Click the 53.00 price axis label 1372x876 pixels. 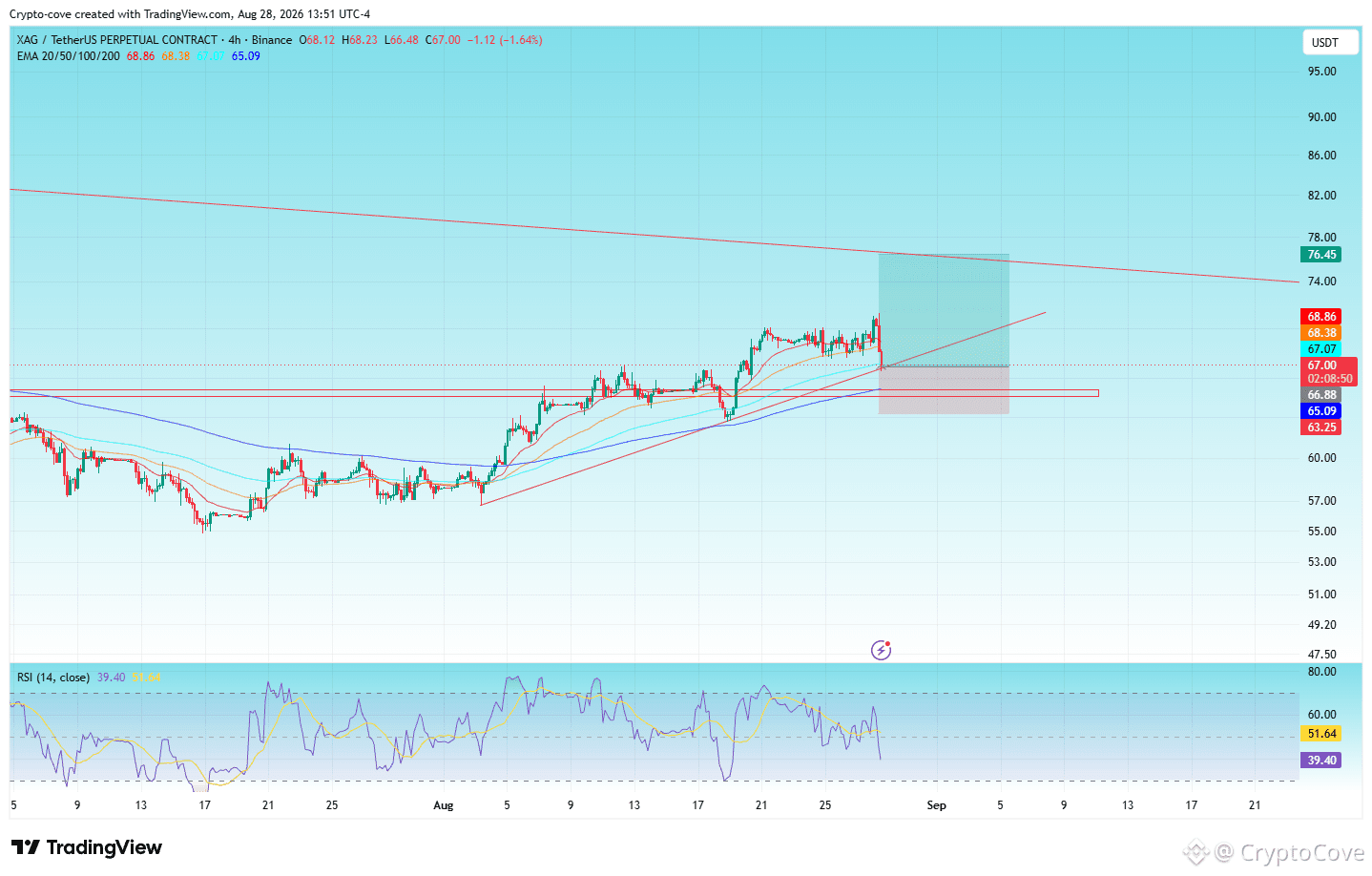(1321, 562)
